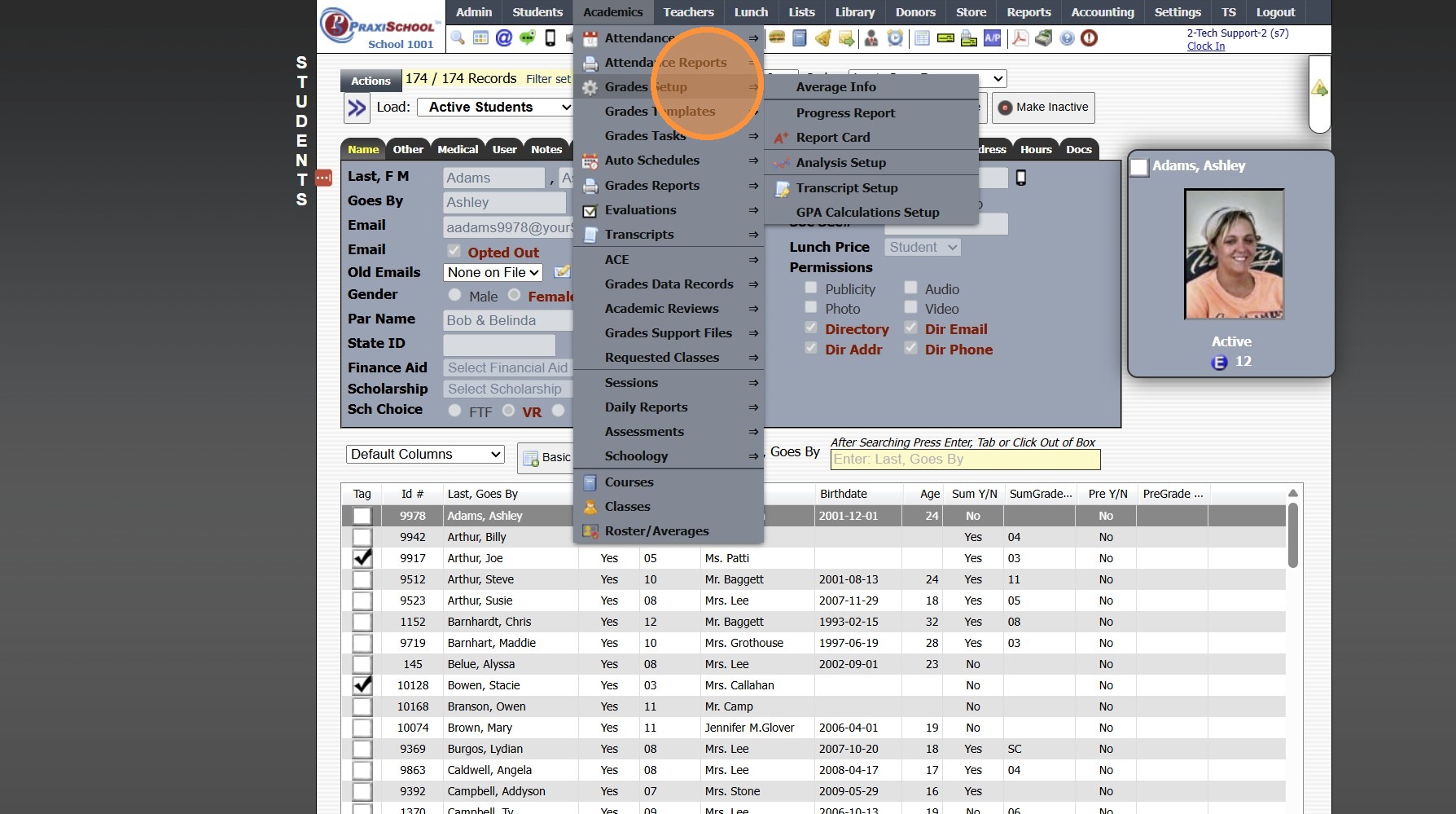The width and height of the screenshot is (1456, 814).
Task: Untick the tag checkbox for Bowen, Stacie
Action: [x=362, y=685]
